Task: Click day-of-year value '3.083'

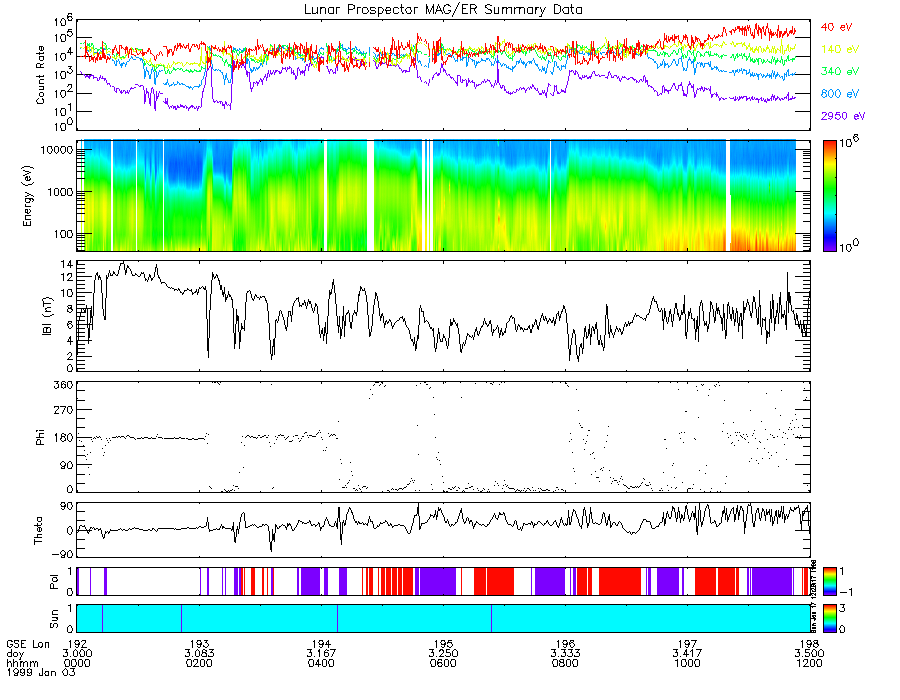Action: point(199,654)
